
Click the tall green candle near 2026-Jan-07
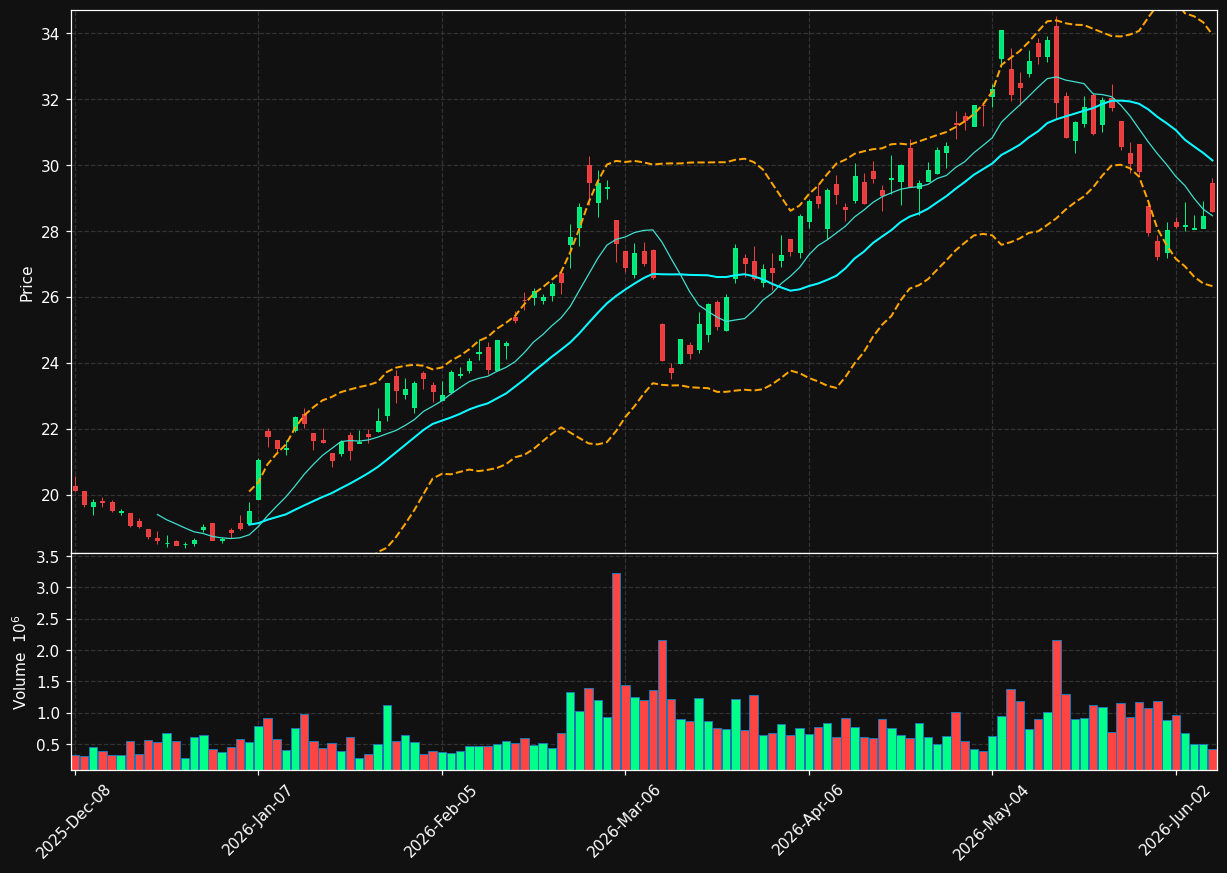(x=258, y=480)
